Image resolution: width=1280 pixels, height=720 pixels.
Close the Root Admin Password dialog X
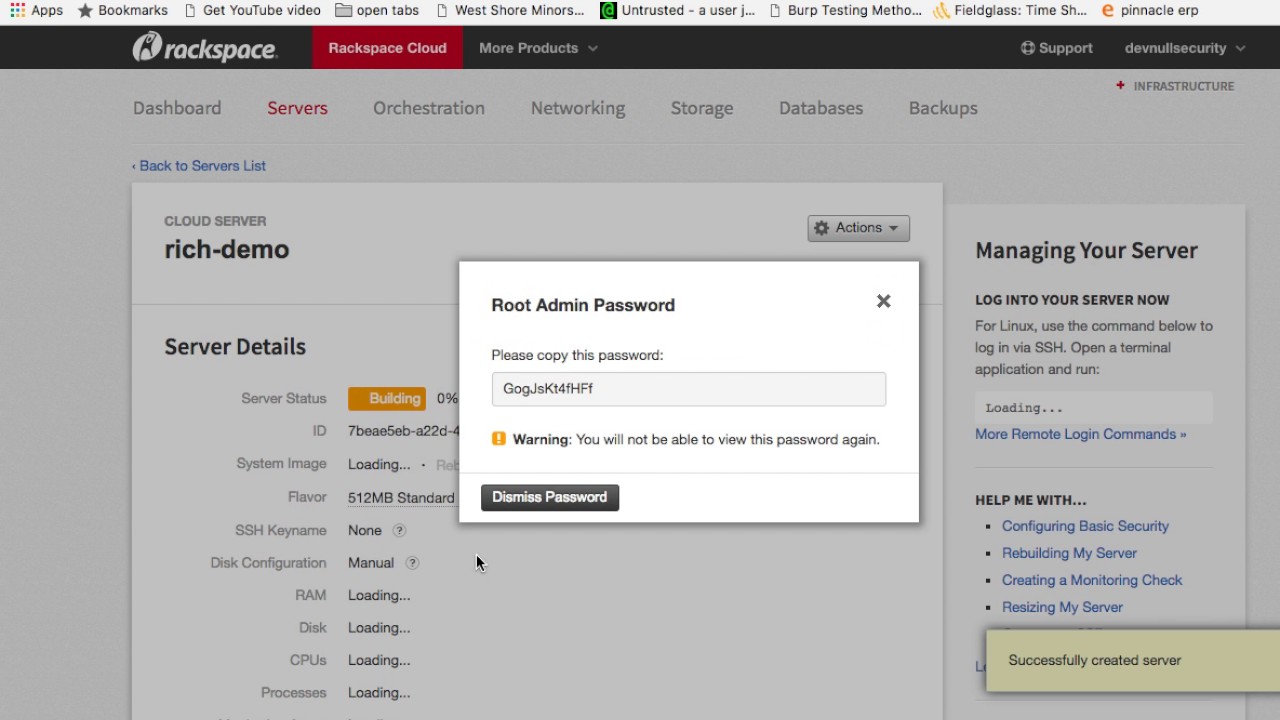[883, 301]
